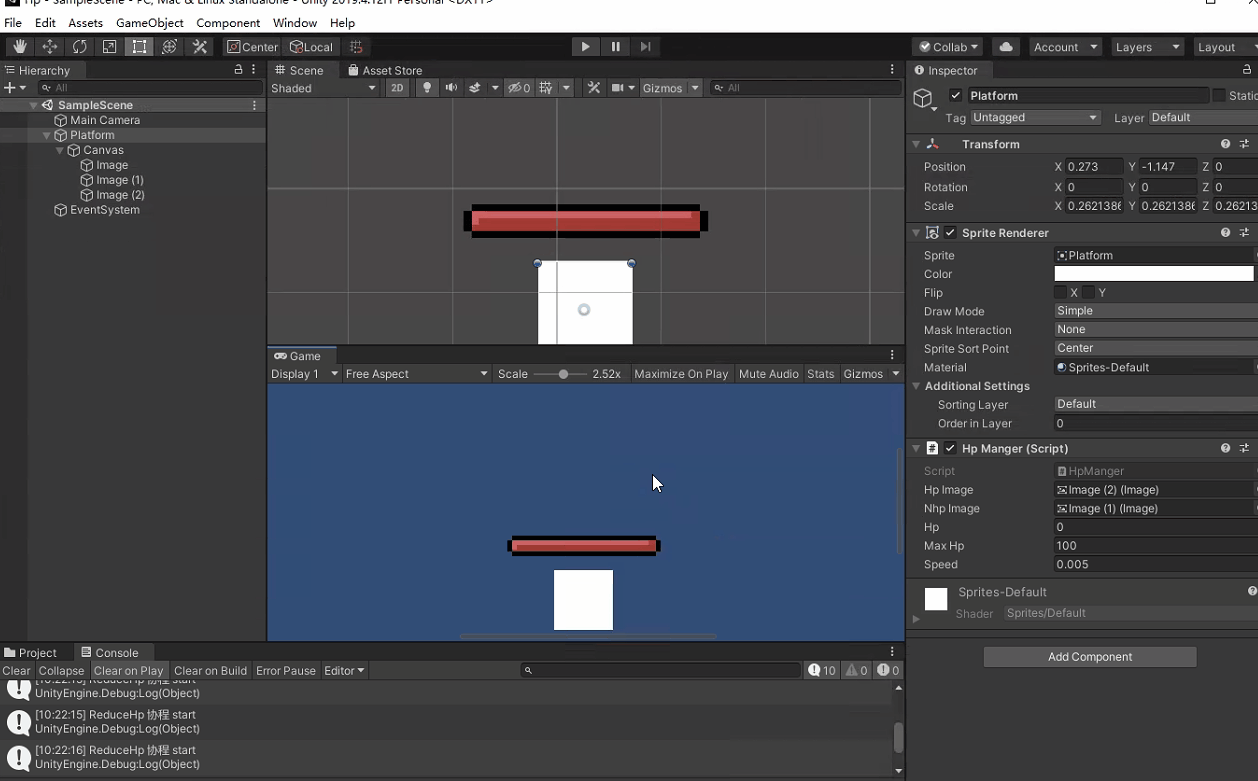Collapse the Platform hierarchy node

click(46, 135)
